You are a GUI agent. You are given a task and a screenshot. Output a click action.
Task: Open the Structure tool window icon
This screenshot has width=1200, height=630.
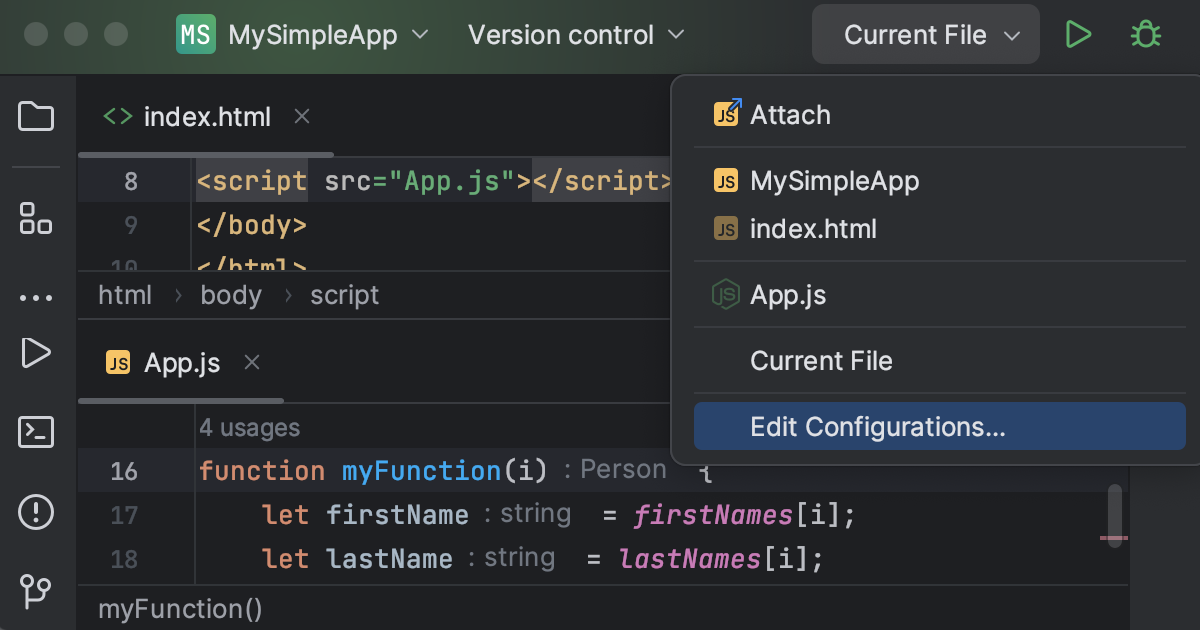(x=36, y=220)
